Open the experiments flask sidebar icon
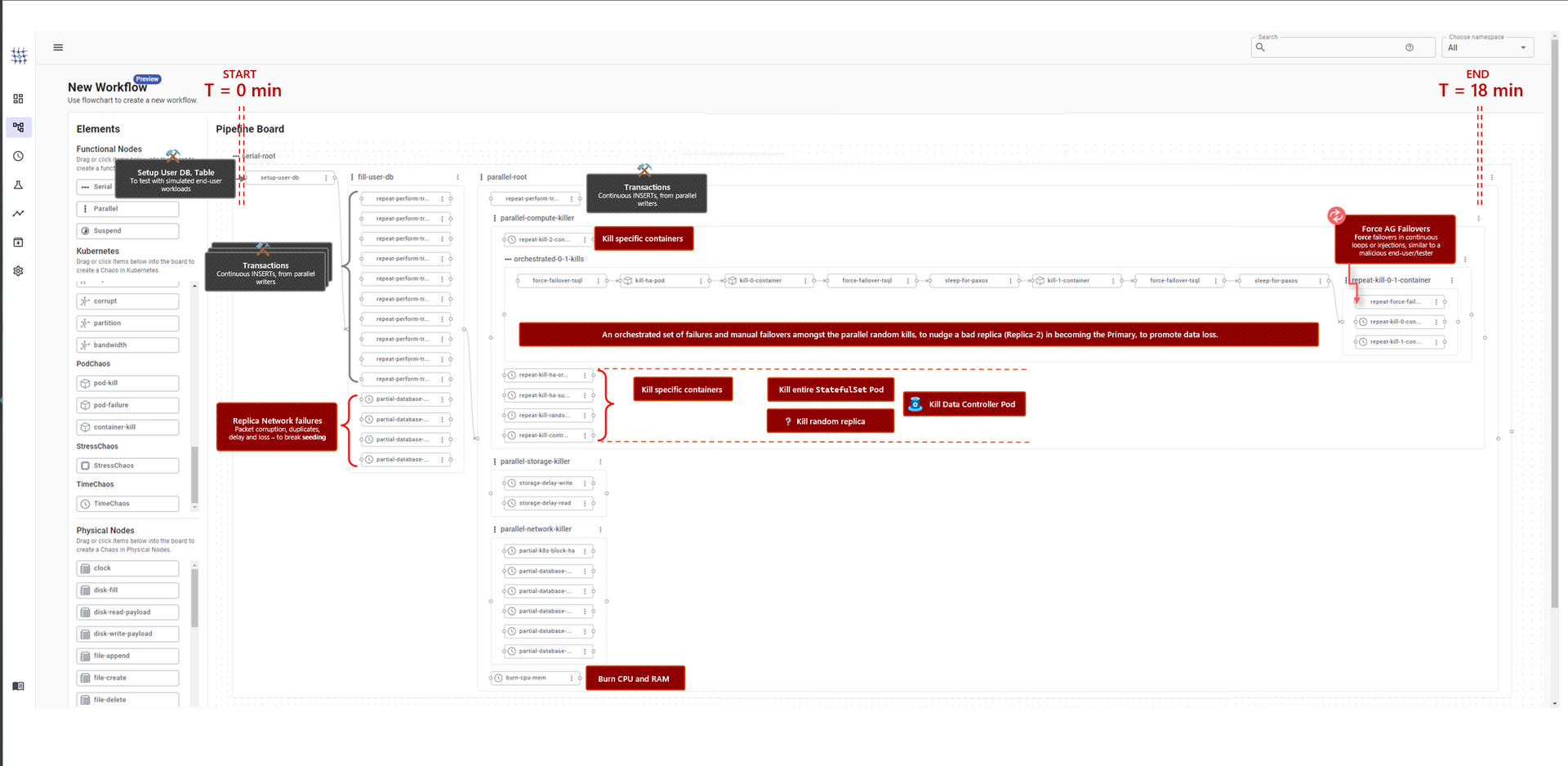The width and height of the screenshot is (1568, 766). click(18, 185)
